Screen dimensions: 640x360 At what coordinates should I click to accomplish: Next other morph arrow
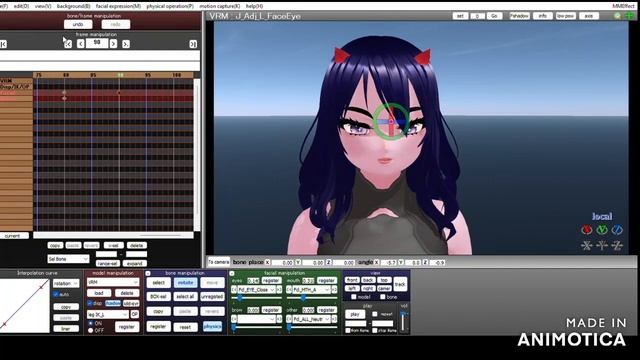334,319
